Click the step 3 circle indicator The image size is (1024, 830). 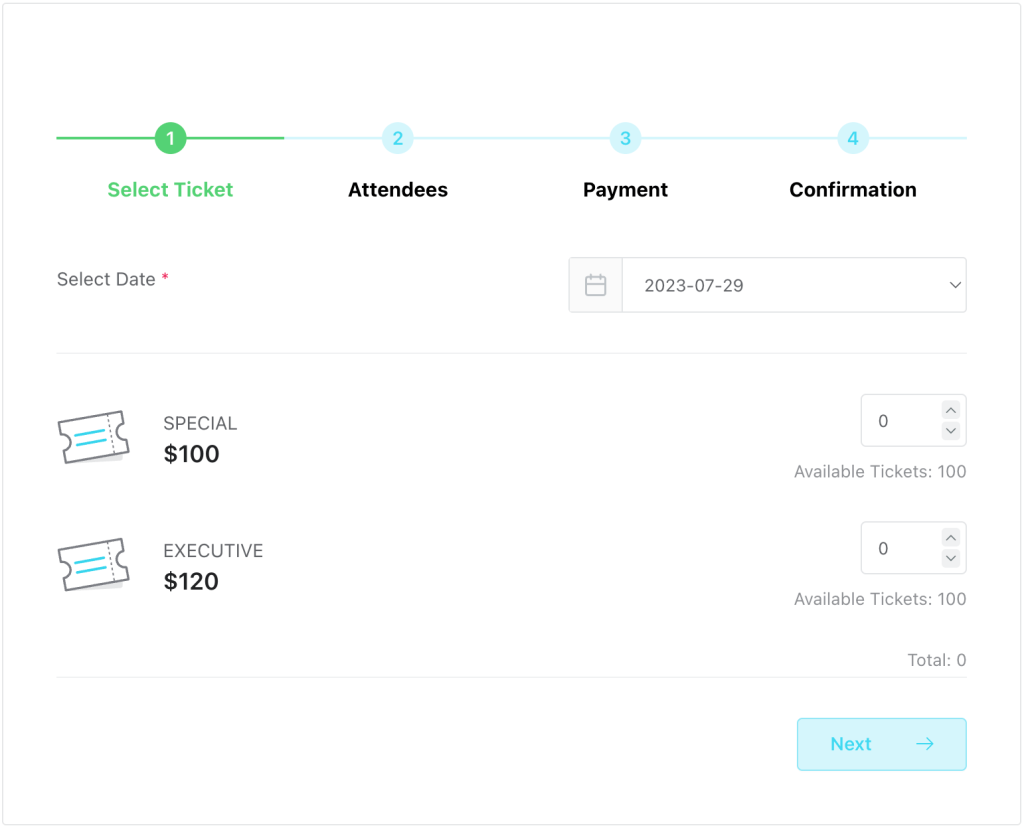[625, 138]
